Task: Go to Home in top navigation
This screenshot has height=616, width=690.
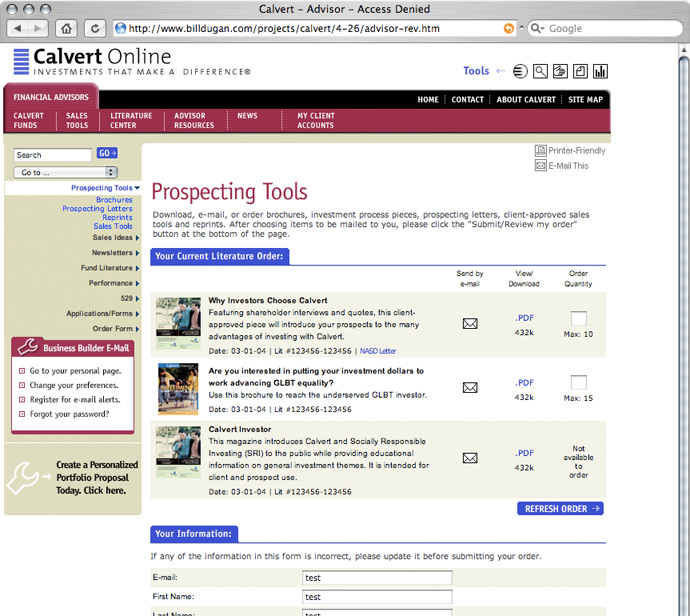Action: pyautogui.click(x=428, y=99)
